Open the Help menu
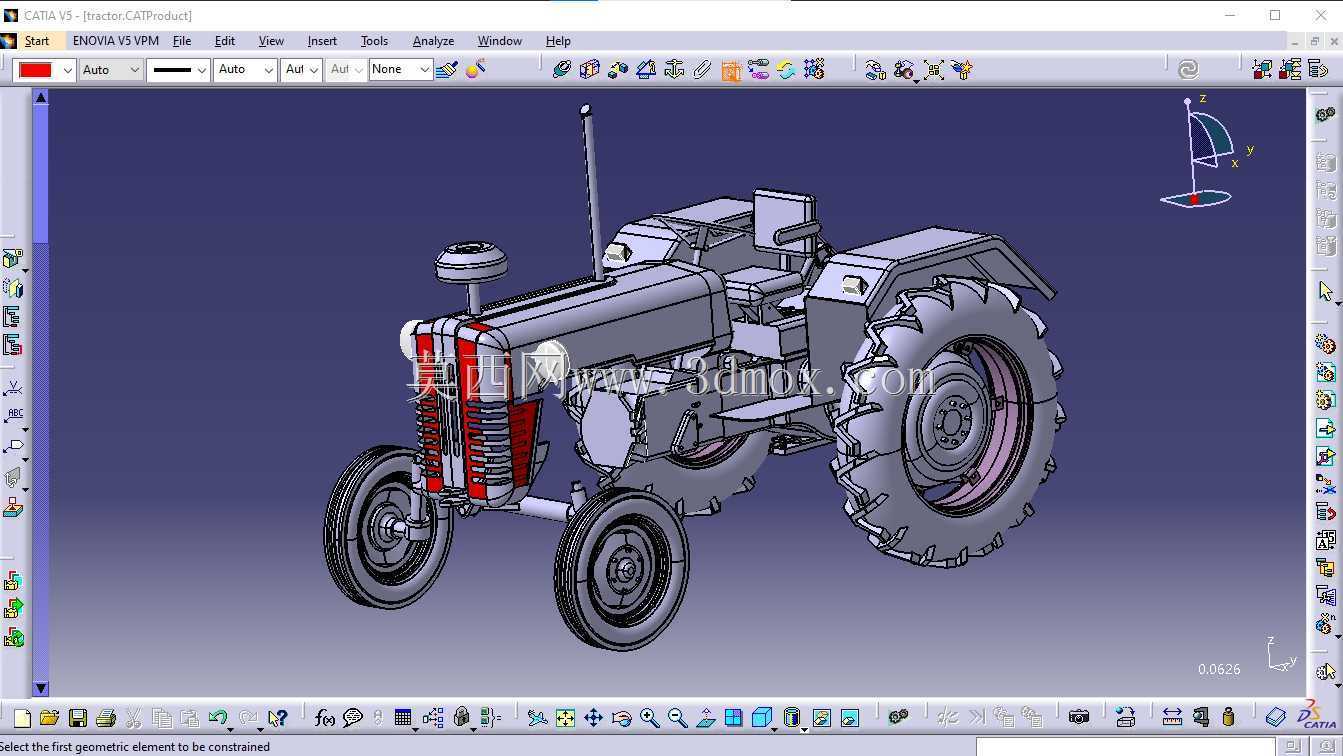Viewport: 1343px width, 756px height. 558,41
